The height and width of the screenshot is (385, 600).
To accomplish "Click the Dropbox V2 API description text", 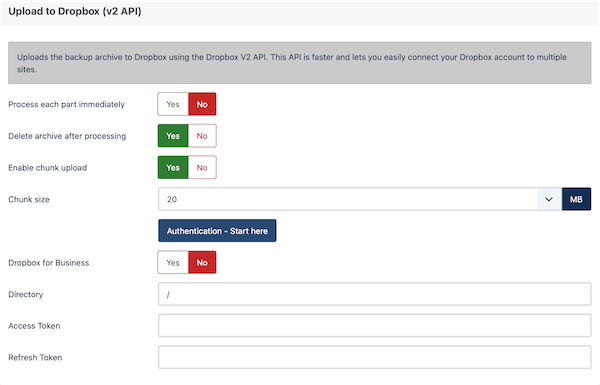I will pos(292,63).
